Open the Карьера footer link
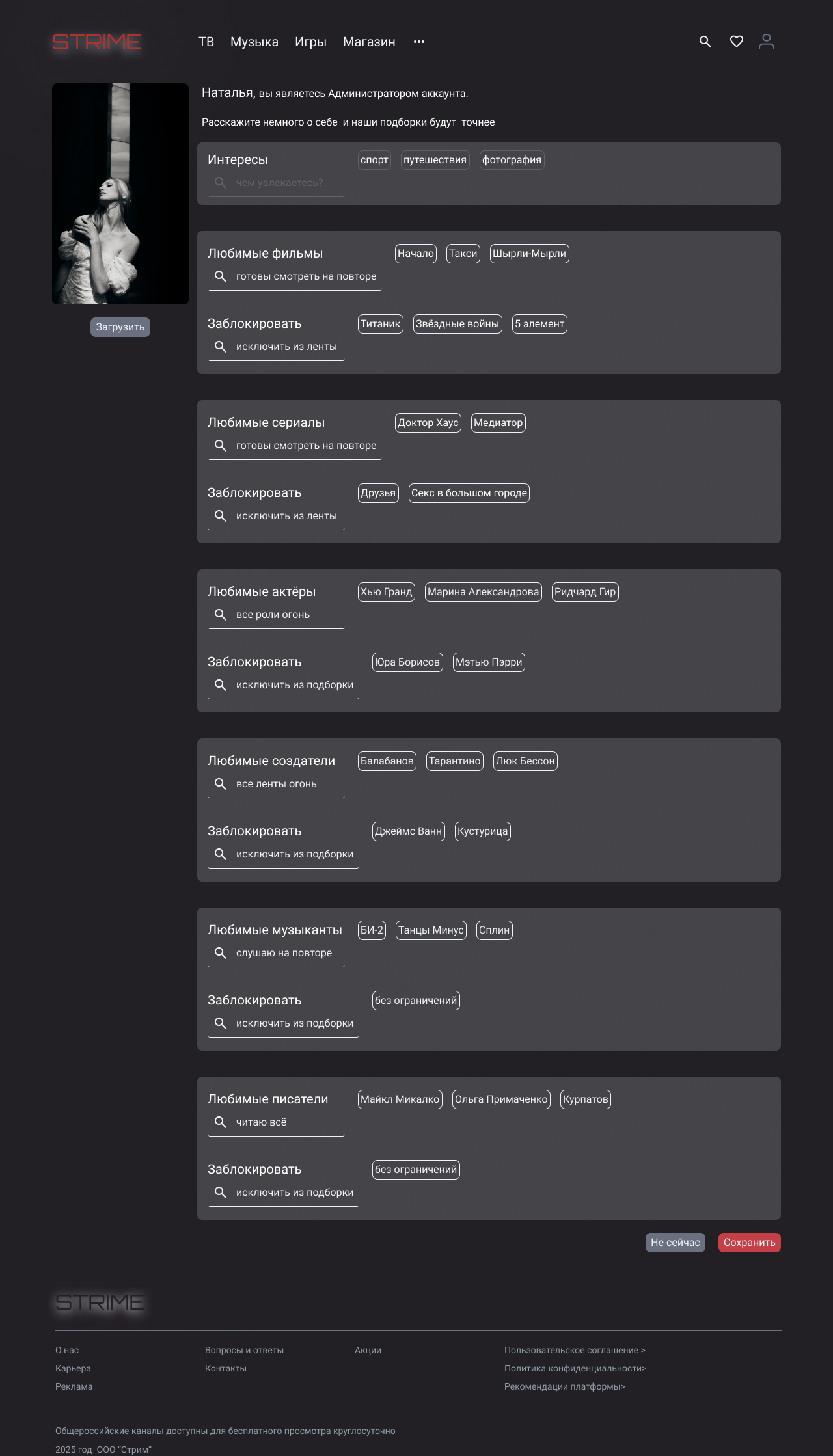The image size is (833, 1456). click(x=73, y=1368)
